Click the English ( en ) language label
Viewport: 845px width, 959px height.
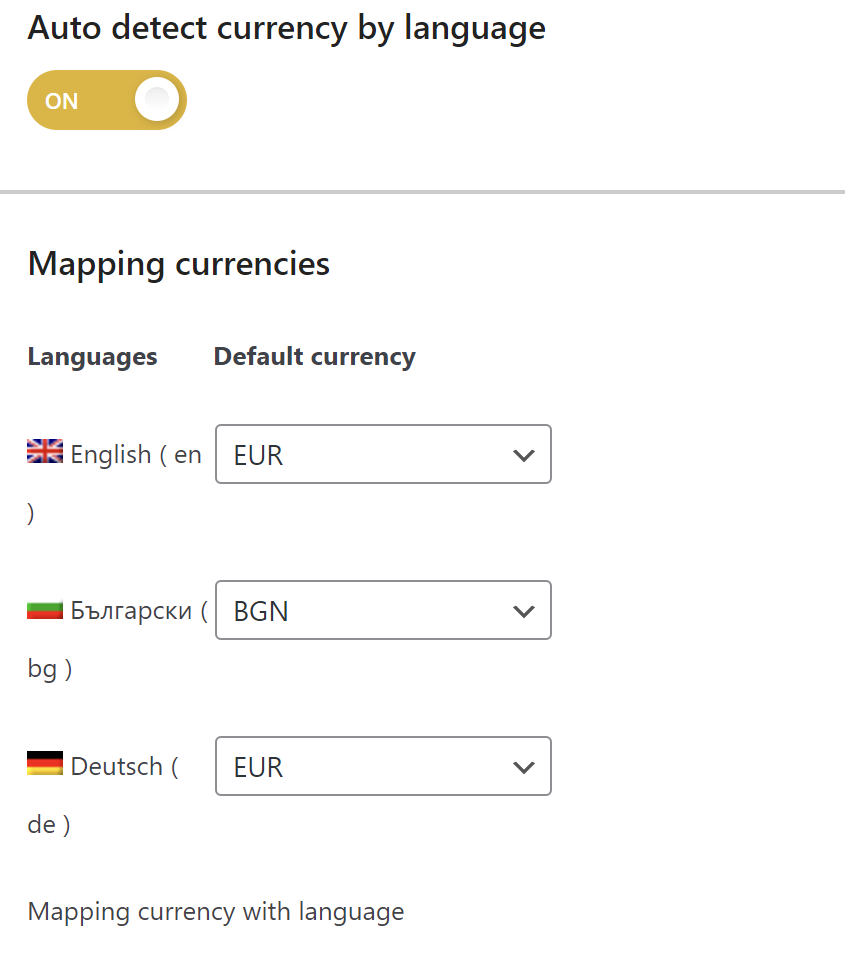point(136,455)
